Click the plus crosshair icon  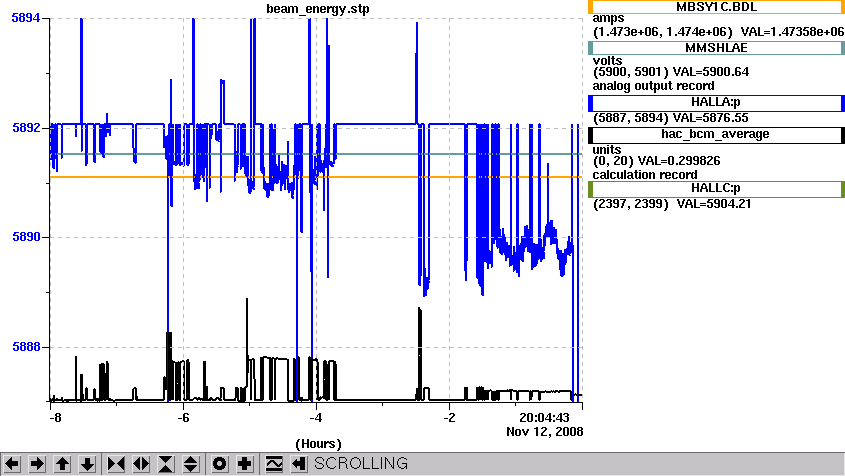(245, 464)
